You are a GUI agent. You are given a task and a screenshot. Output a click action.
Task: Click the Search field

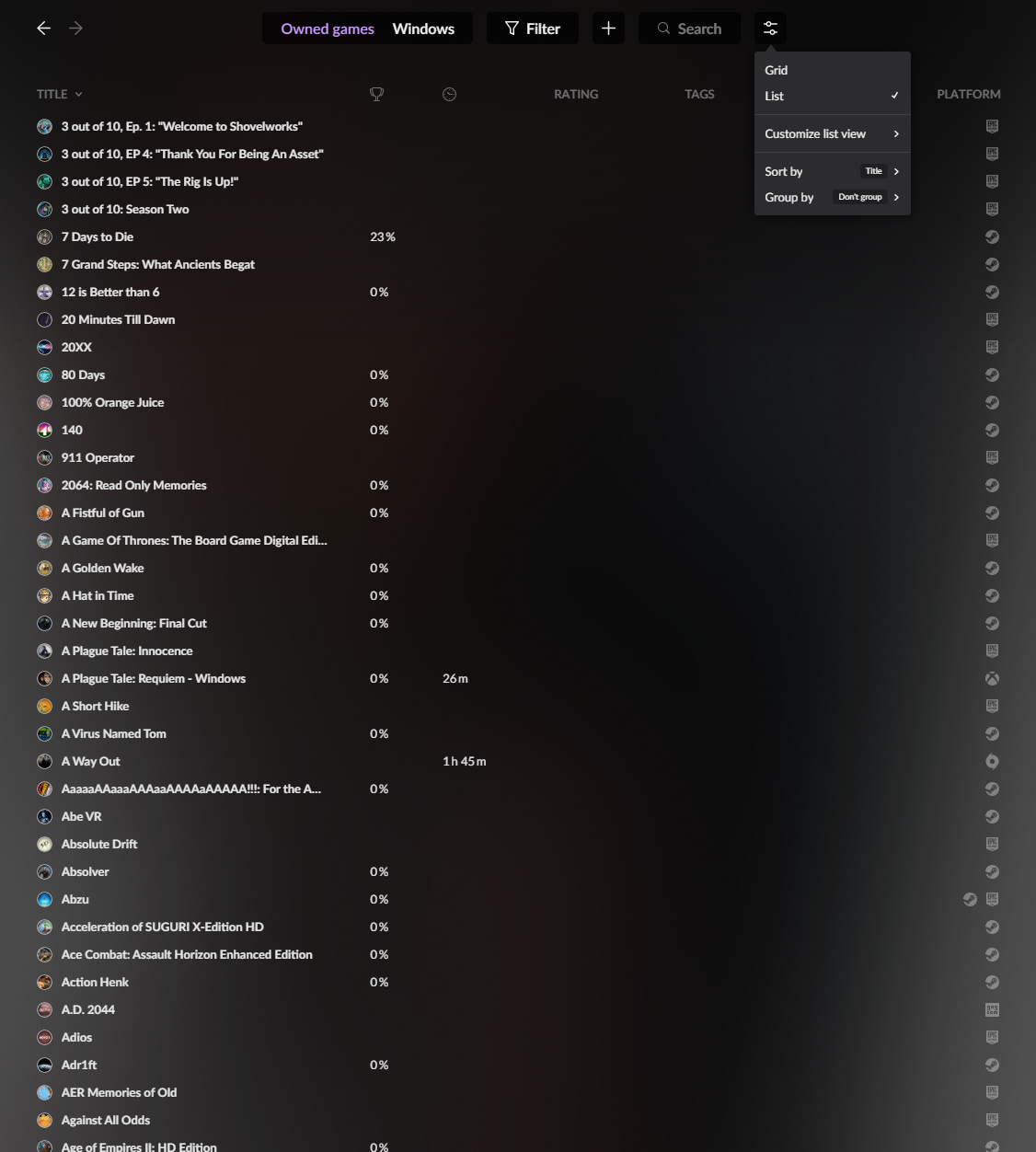coord(689,29)
